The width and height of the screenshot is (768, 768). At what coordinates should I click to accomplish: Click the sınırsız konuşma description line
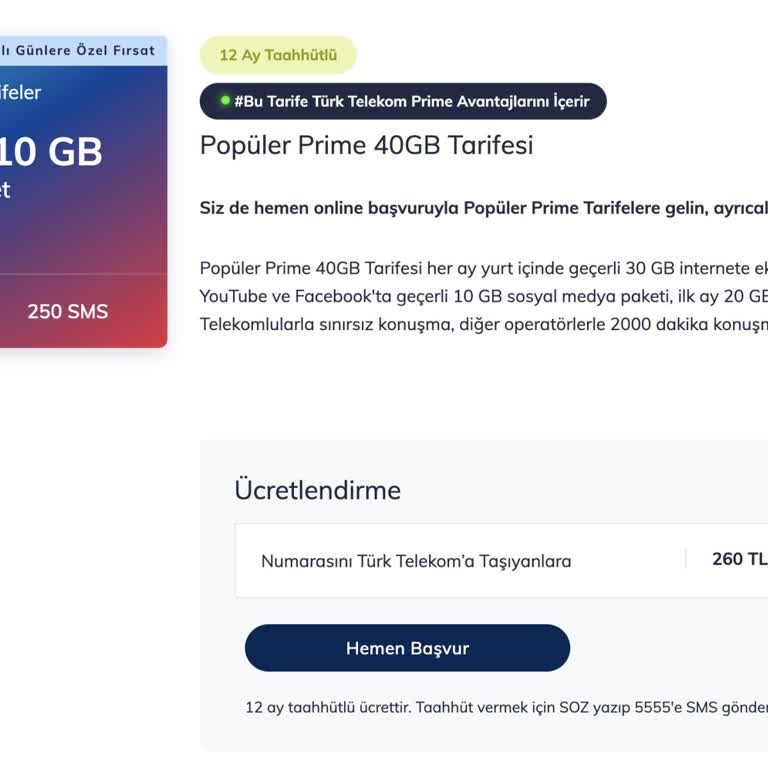pos(483,324)
